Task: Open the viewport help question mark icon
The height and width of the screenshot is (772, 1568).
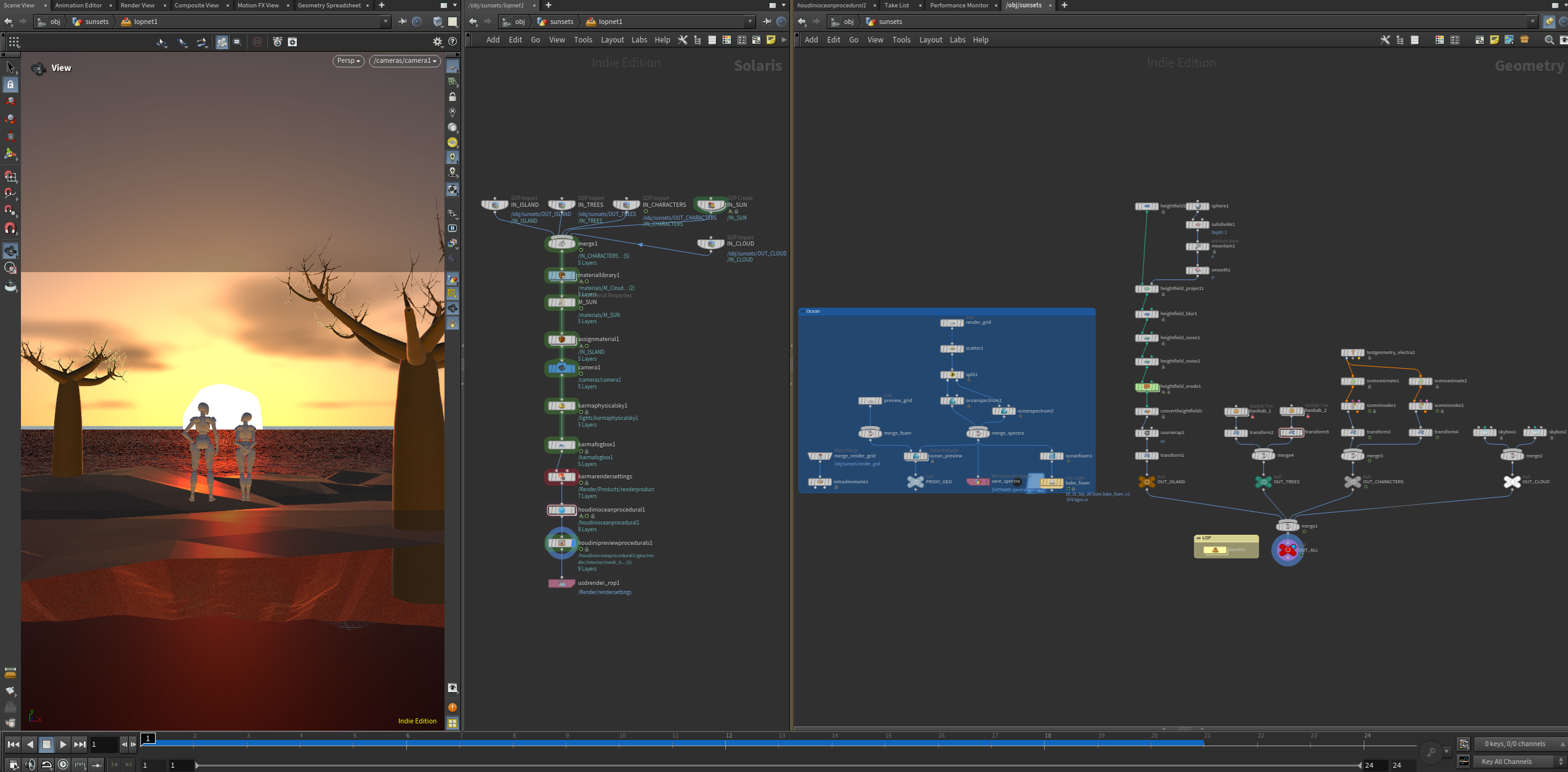Action: pos(452,42)
